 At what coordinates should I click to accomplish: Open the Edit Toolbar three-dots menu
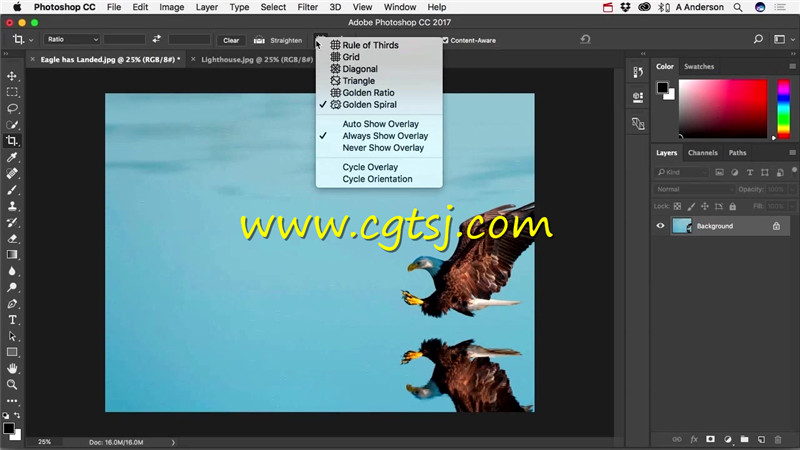12,401
